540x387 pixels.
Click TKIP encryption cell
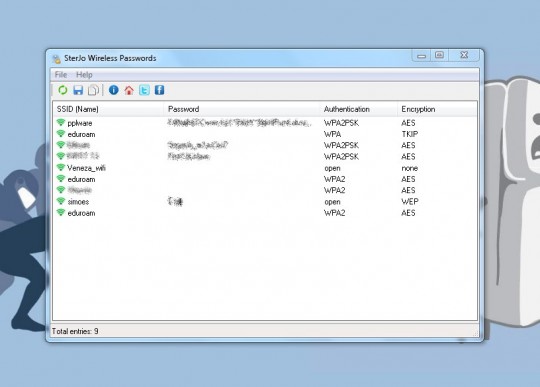pos(409,134)
